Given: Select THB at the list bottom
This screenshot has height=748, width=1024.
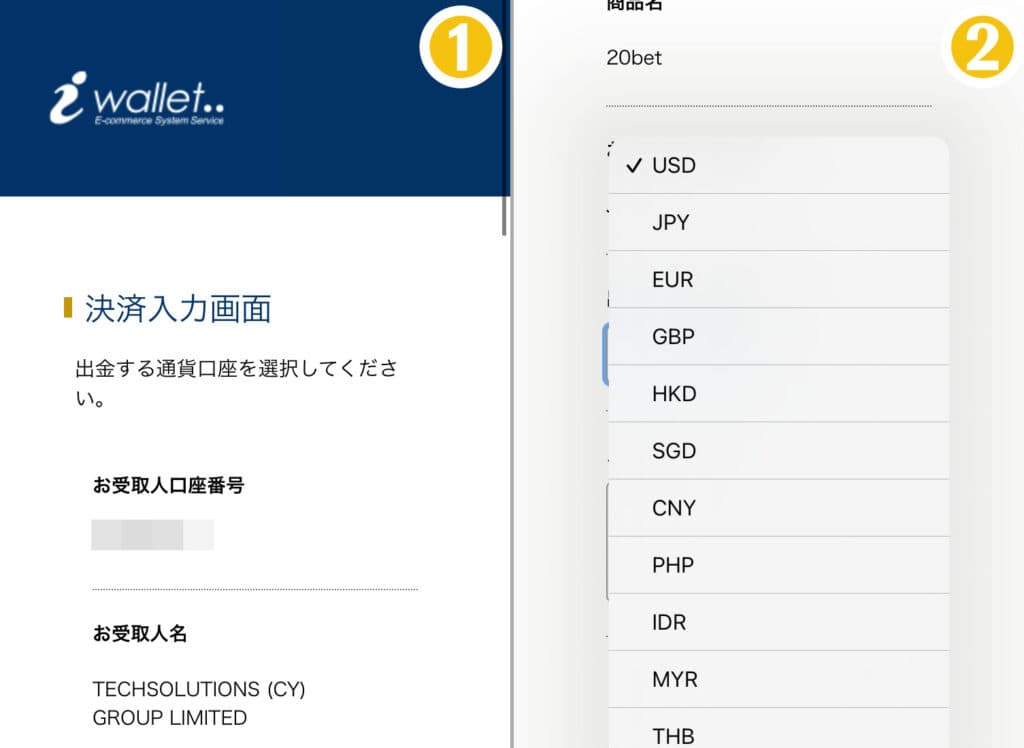Looking at the screenshot, I should [778, 729].
